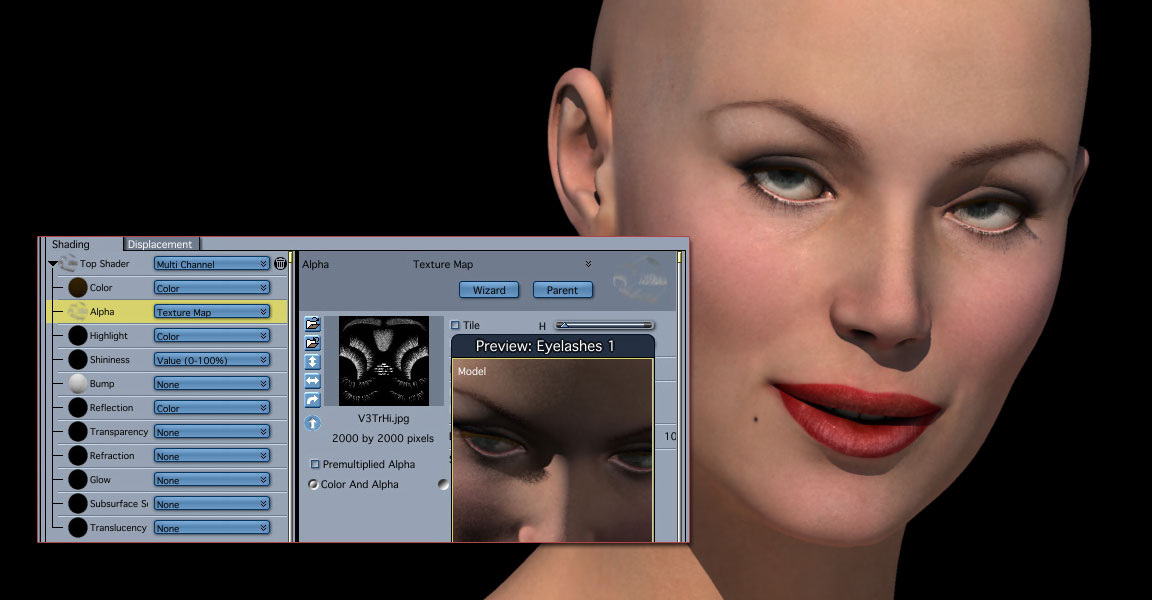Select radio button right of Color And Alpha
Screen dimensions: 1152x600
[x=442, y=484]
